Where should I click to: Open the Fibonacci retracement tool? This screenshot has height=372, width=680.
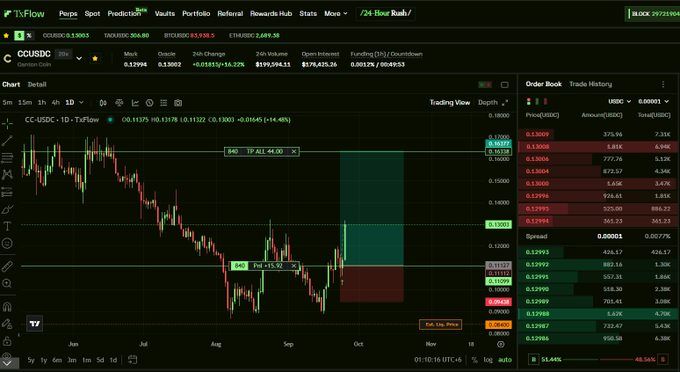point(7,157)
